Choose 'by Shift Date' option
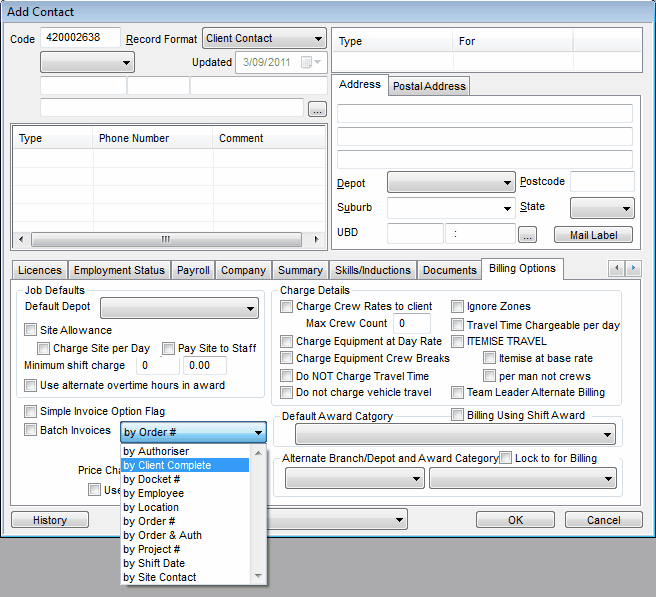This screenshot has width=656, height=597. [156, 563]
